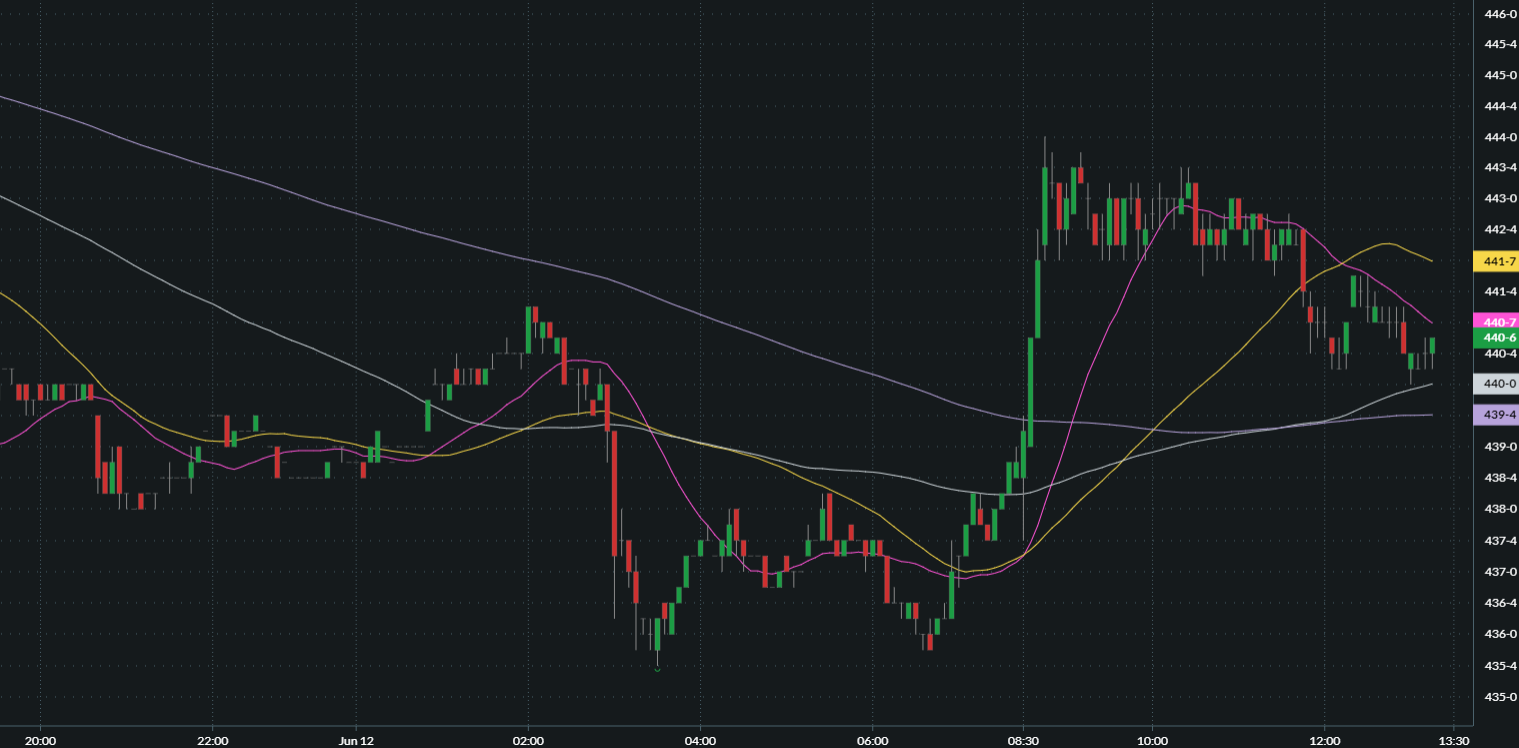Click the 02:00 time axis label

click(x=527, y=740)
